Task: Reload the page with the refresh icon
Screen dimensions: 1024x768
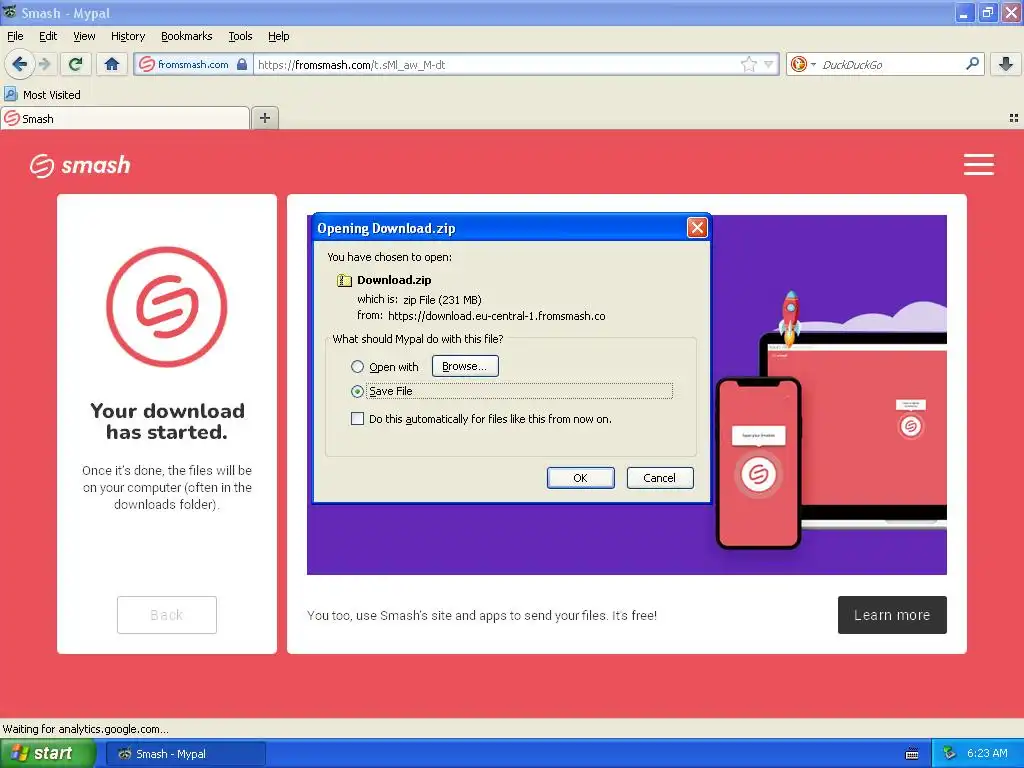Action: click(x=76, y=64)
